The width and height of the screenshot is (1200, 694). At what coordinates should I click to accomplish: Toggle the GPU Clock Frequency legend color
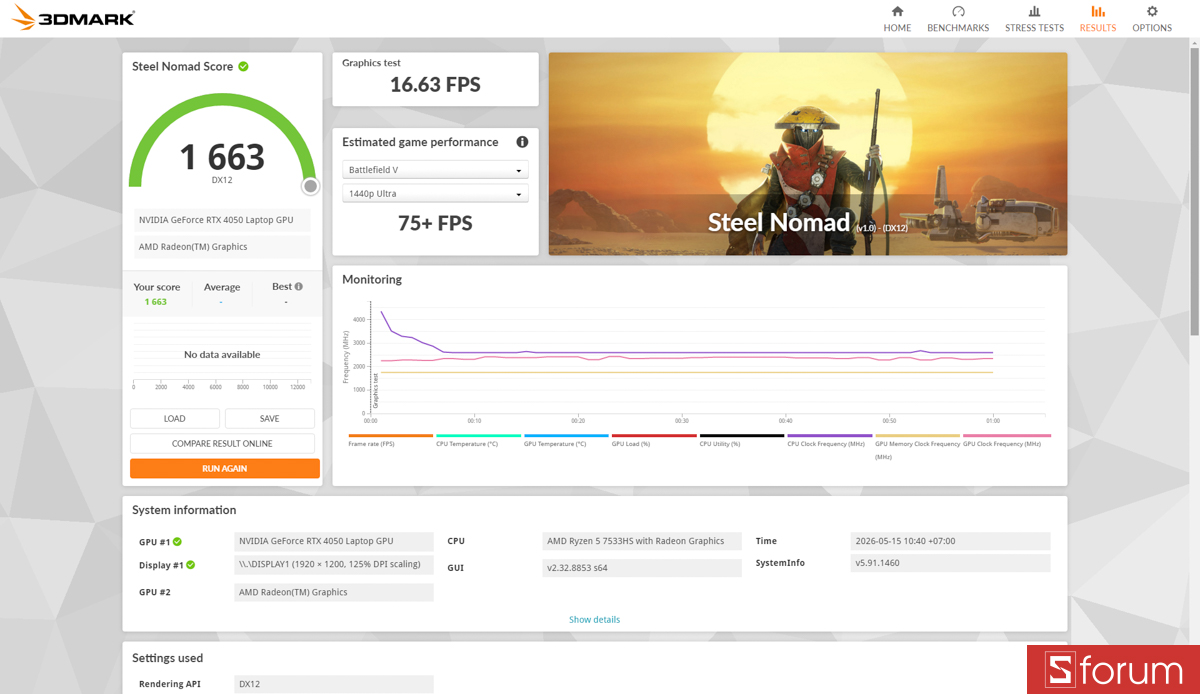(x=1006, y=436)
